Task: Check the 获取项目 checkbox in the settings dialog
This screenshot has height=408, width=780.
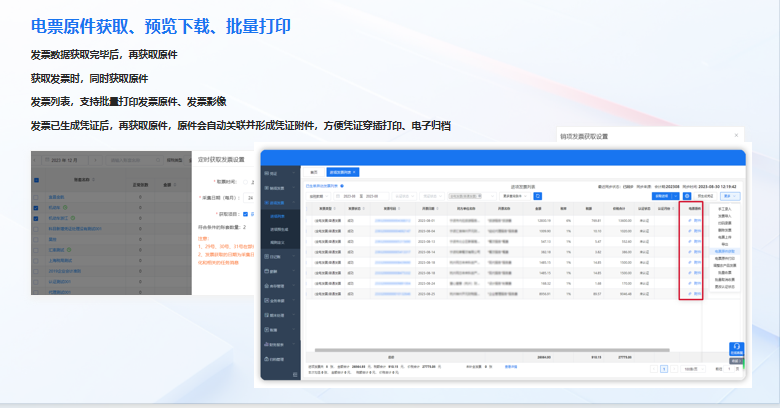Action: [x=247, y=213]
